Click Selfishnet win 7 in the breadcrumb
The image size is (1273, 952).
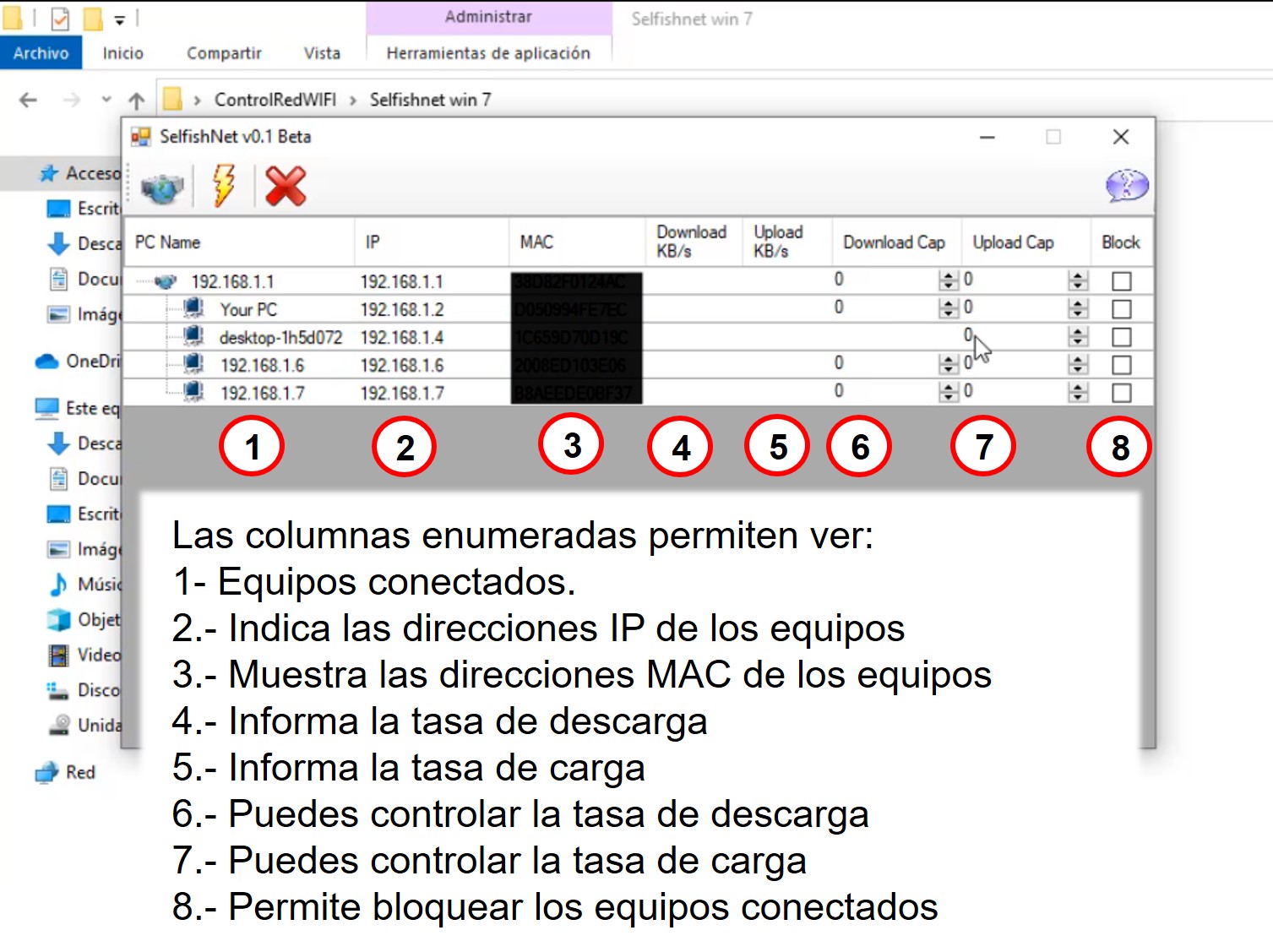[x=430, y=100]
